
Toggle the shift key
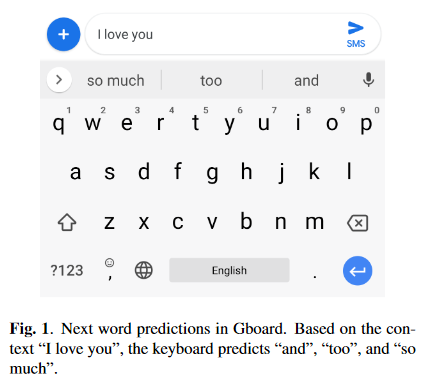(x=67, y=222)
